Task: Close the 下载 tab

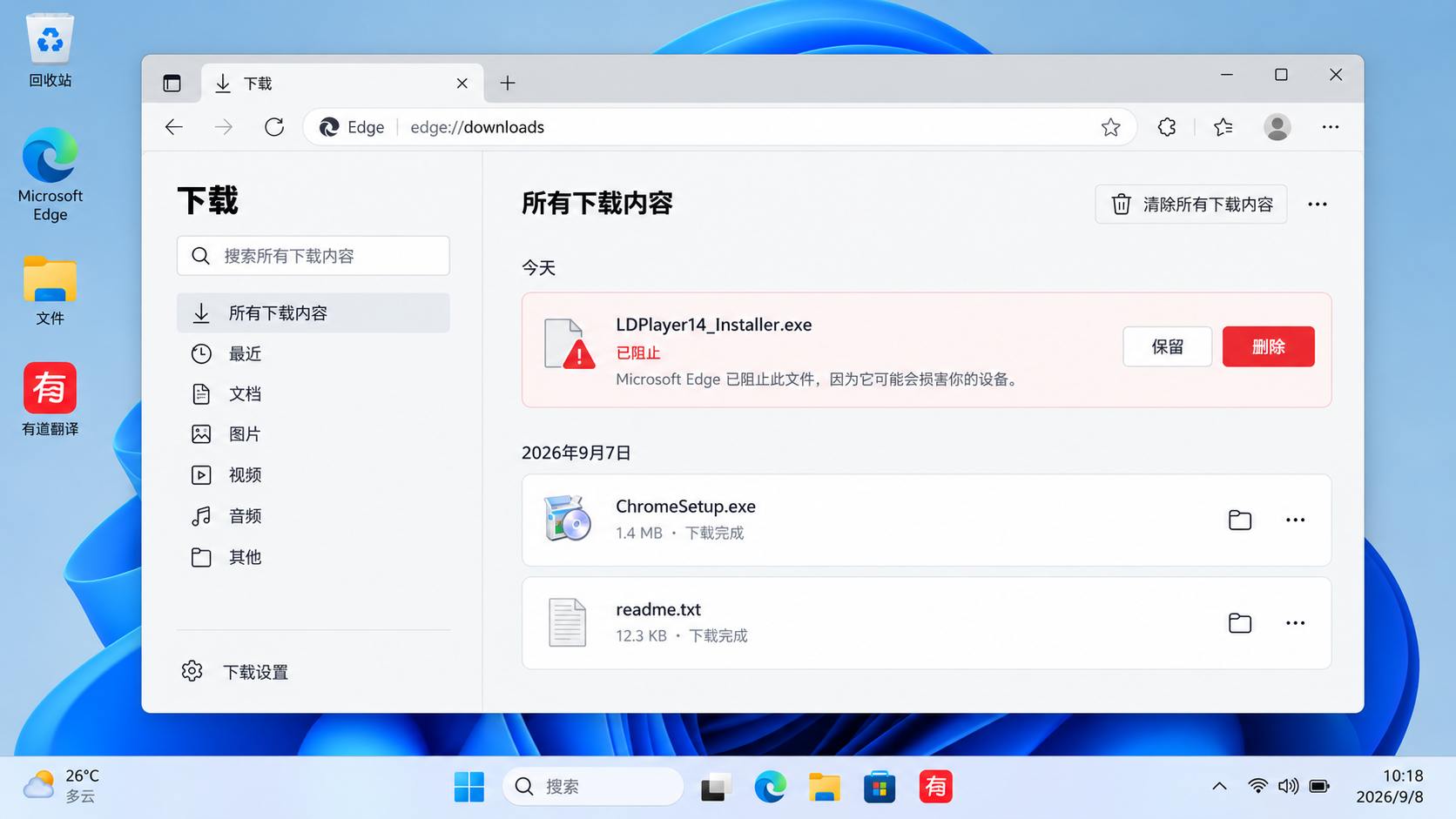Action: point(462,83)
